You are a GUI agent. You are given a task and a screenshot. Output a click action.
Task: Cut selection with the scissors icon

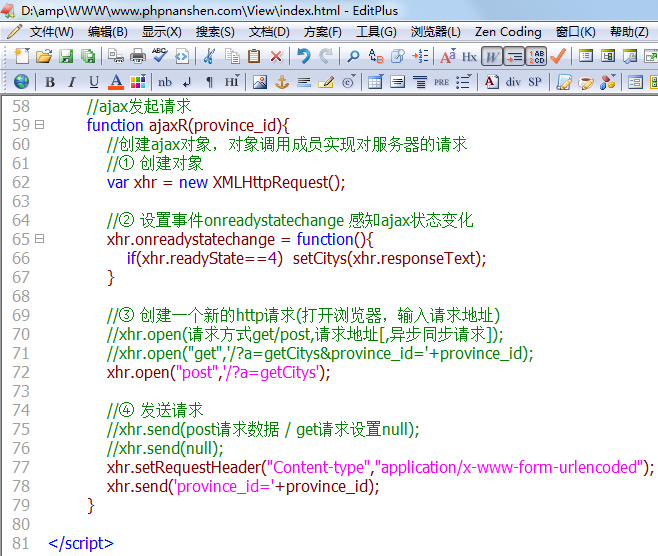click(209, 56)
